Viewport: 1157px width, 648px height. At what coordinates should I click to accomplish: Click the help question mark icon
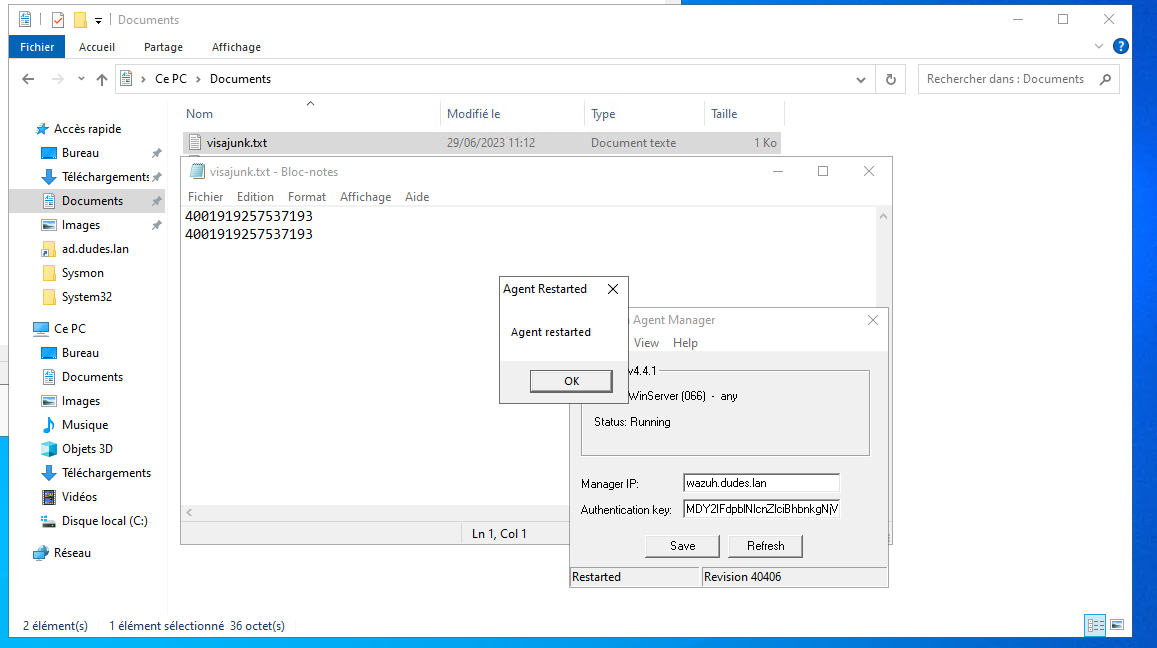pyautogui.click(x=1121, y=46)
